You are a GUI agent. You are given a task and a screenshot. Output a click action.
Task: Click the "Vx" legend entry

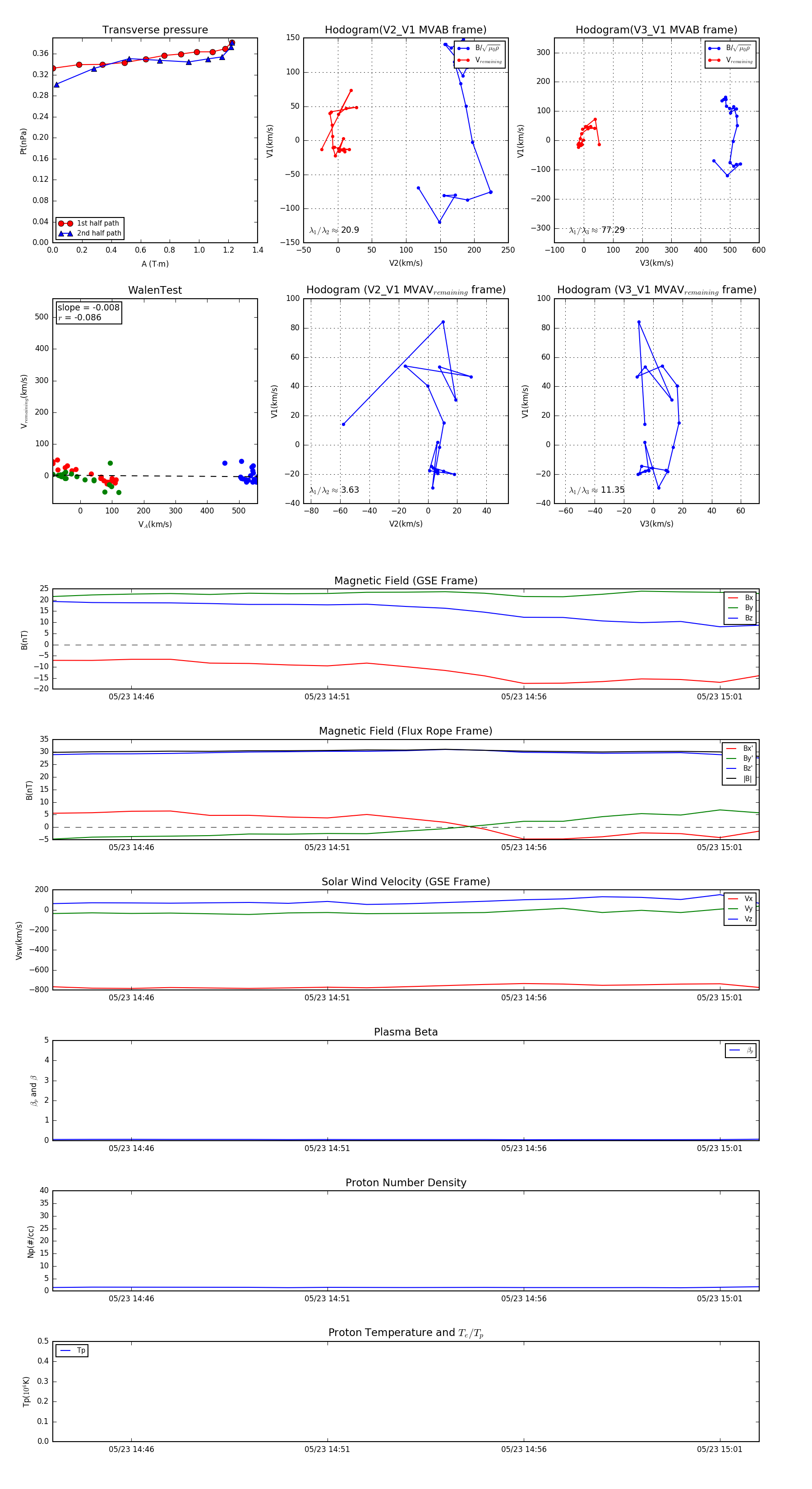[740, 899]
